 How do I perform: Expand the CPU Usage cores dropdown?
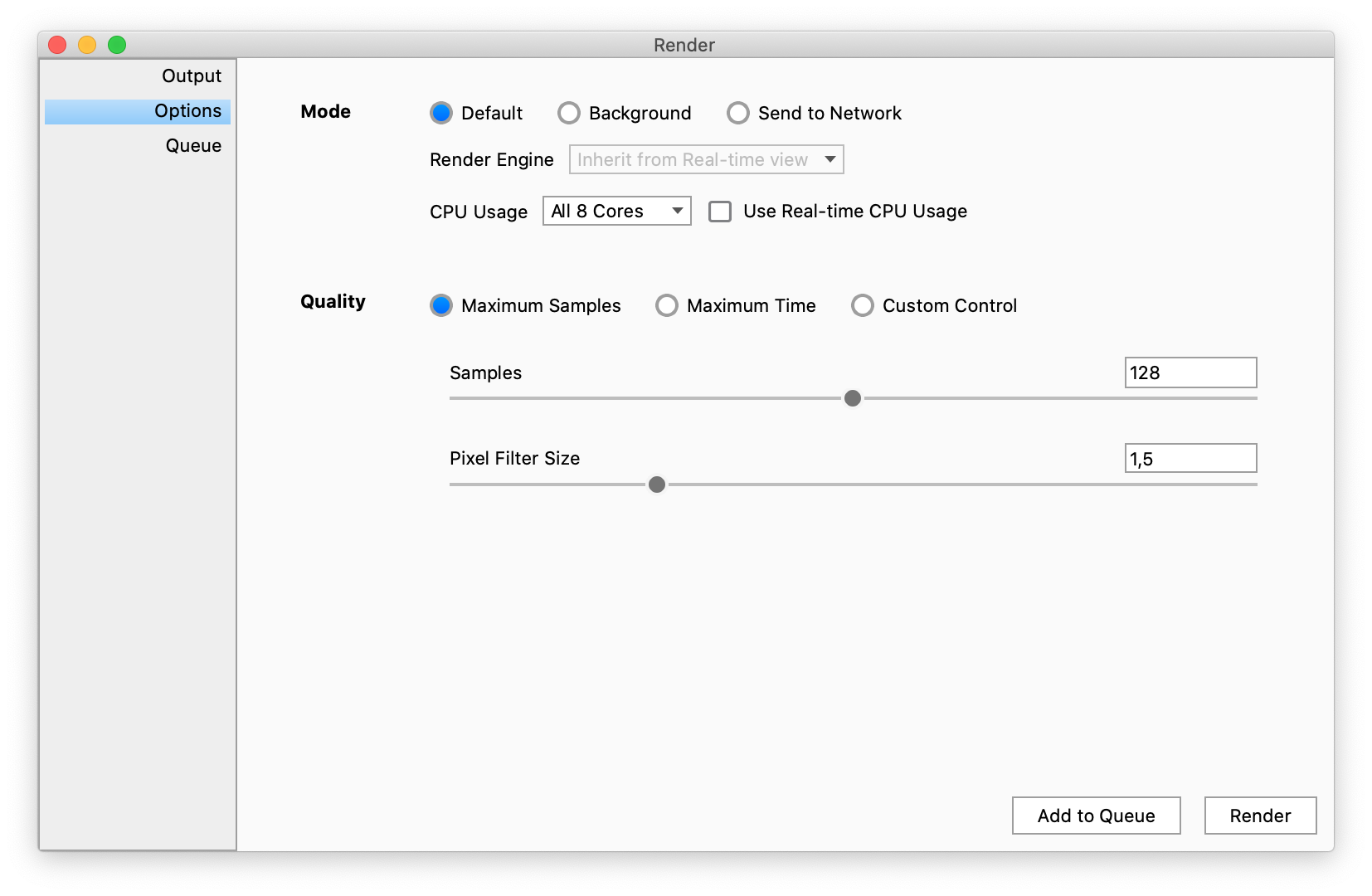click(x=616, y=211)
